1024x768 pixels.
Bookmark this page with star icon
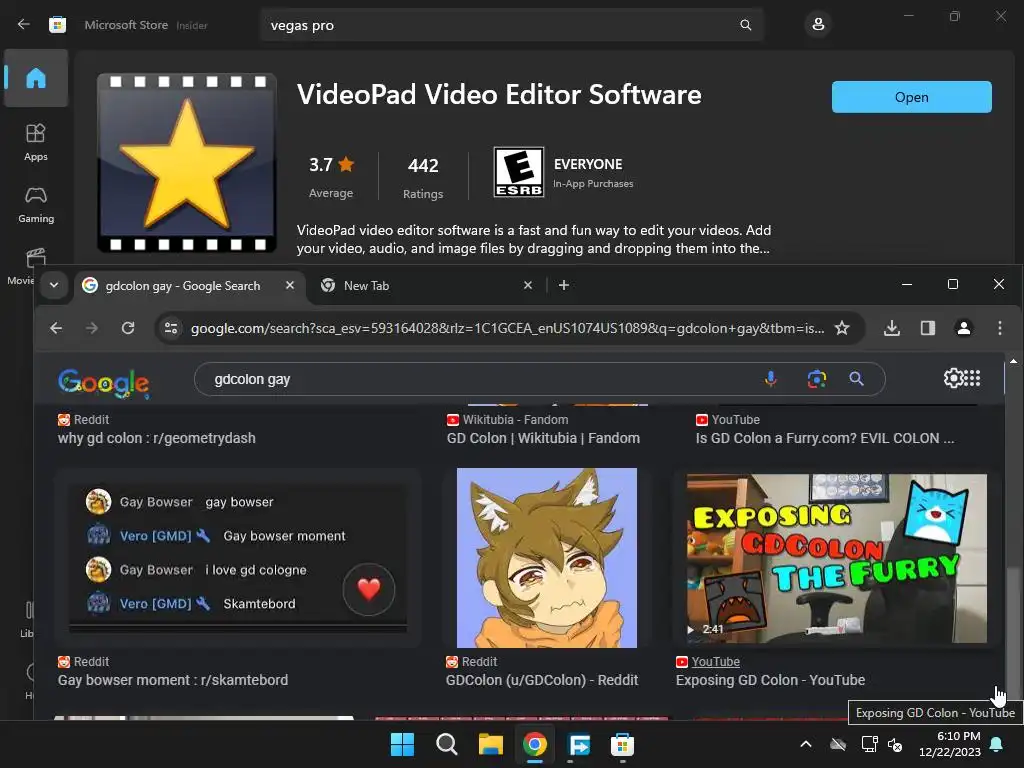(x=842, y=328)
